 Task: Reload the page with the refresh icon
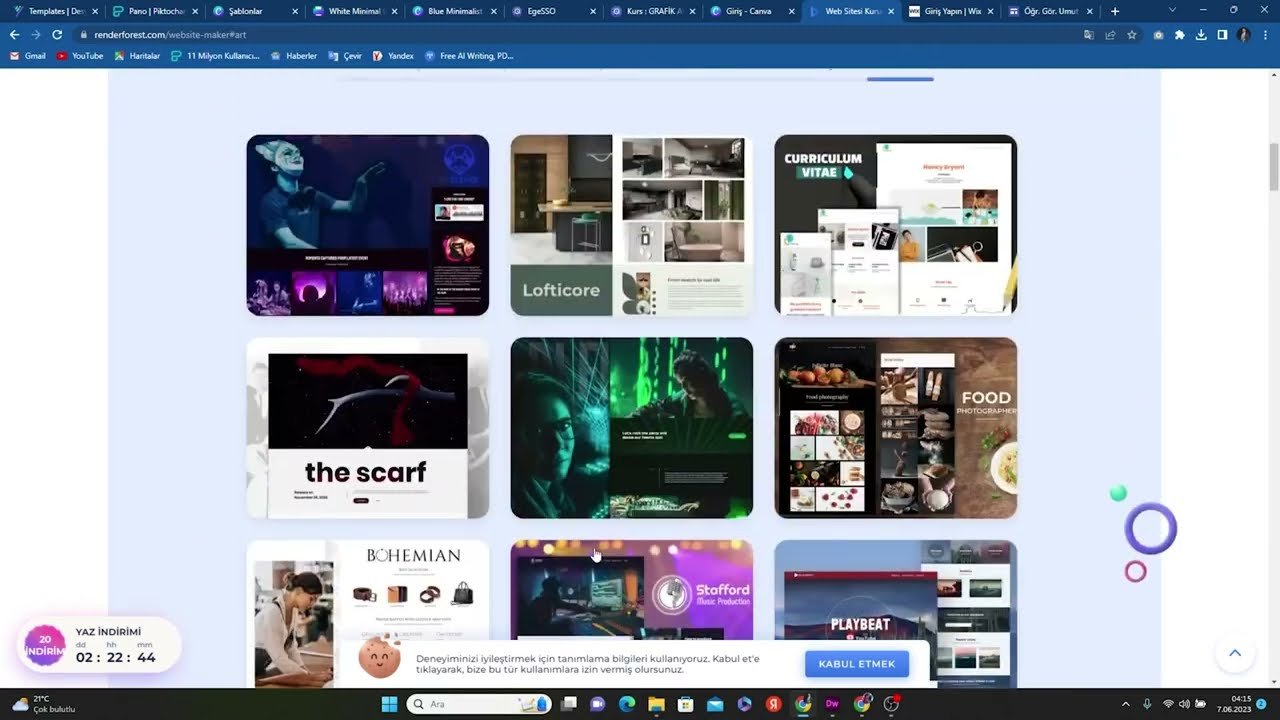[x=57, y=34]
